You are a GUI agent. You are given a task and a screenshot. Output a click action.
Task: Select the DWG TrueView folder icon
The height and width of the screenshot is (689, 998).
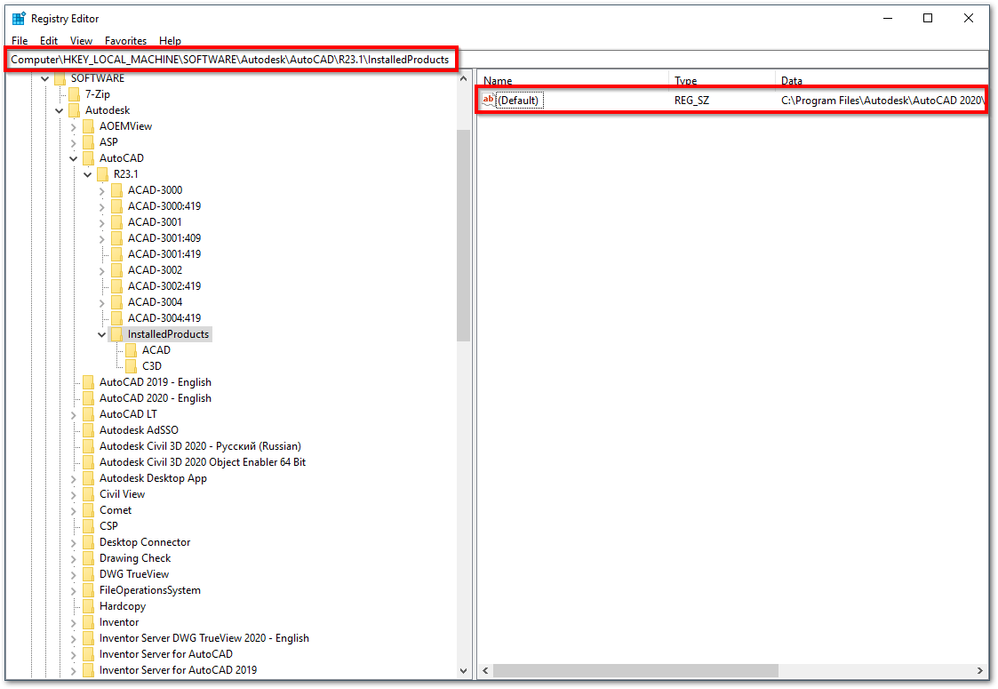point(88,574)
